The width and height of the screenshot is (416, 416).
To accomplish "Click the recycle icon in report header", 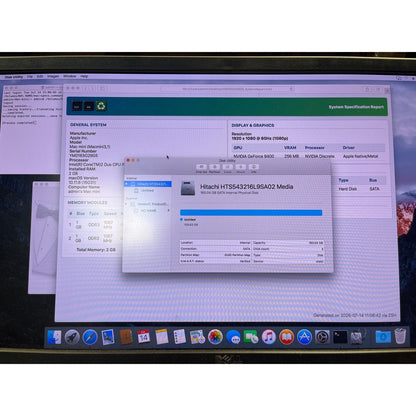I will (x=101, y=106).
